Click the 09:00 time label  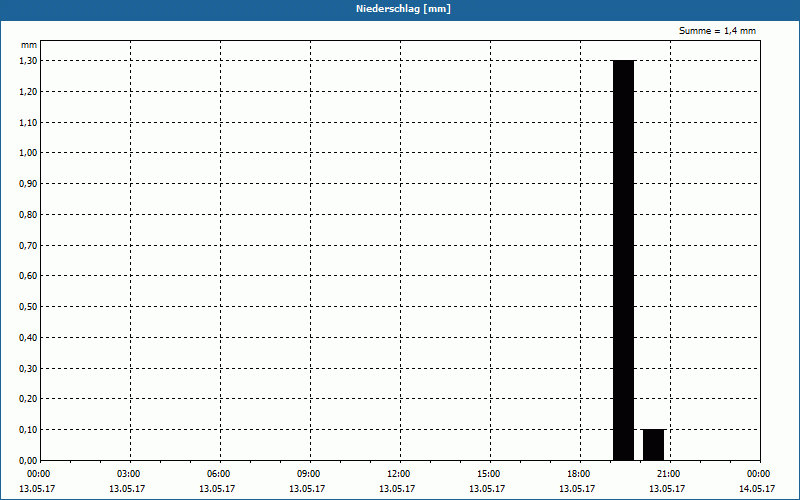(310, 474)
